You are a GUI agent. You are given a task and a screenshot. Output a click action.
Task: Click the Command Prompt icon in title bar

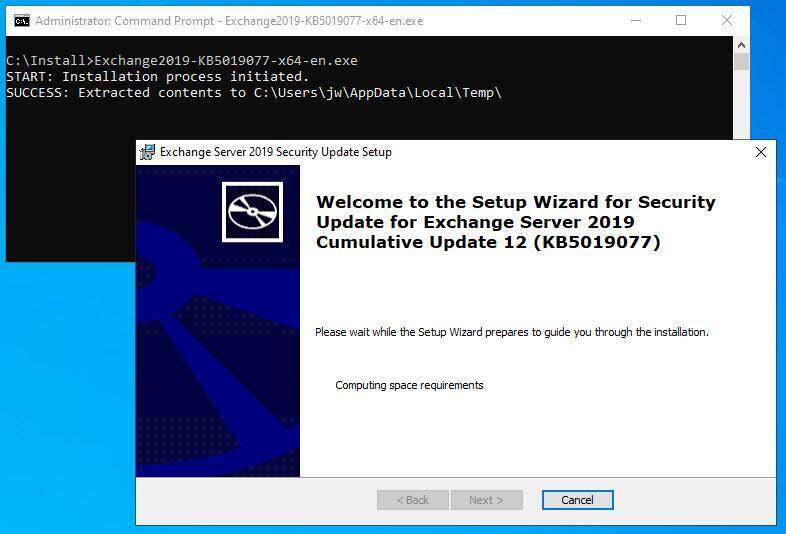pos(21,20)
